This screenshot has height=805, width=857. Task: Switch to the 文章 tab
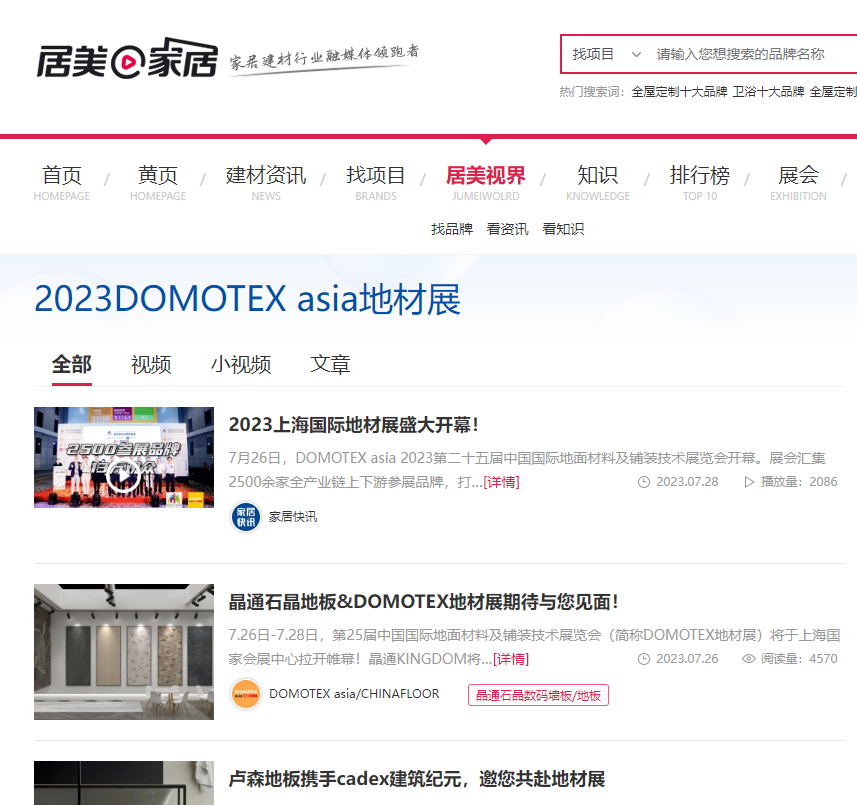330,365
